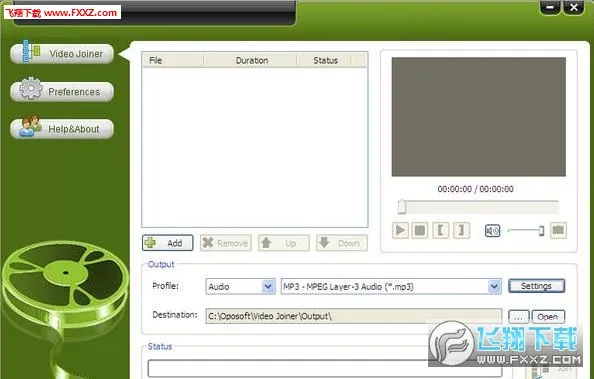This screenshot has width=594, height=379.
Task: Move file Down in the list
Action: tap(342, 243)
